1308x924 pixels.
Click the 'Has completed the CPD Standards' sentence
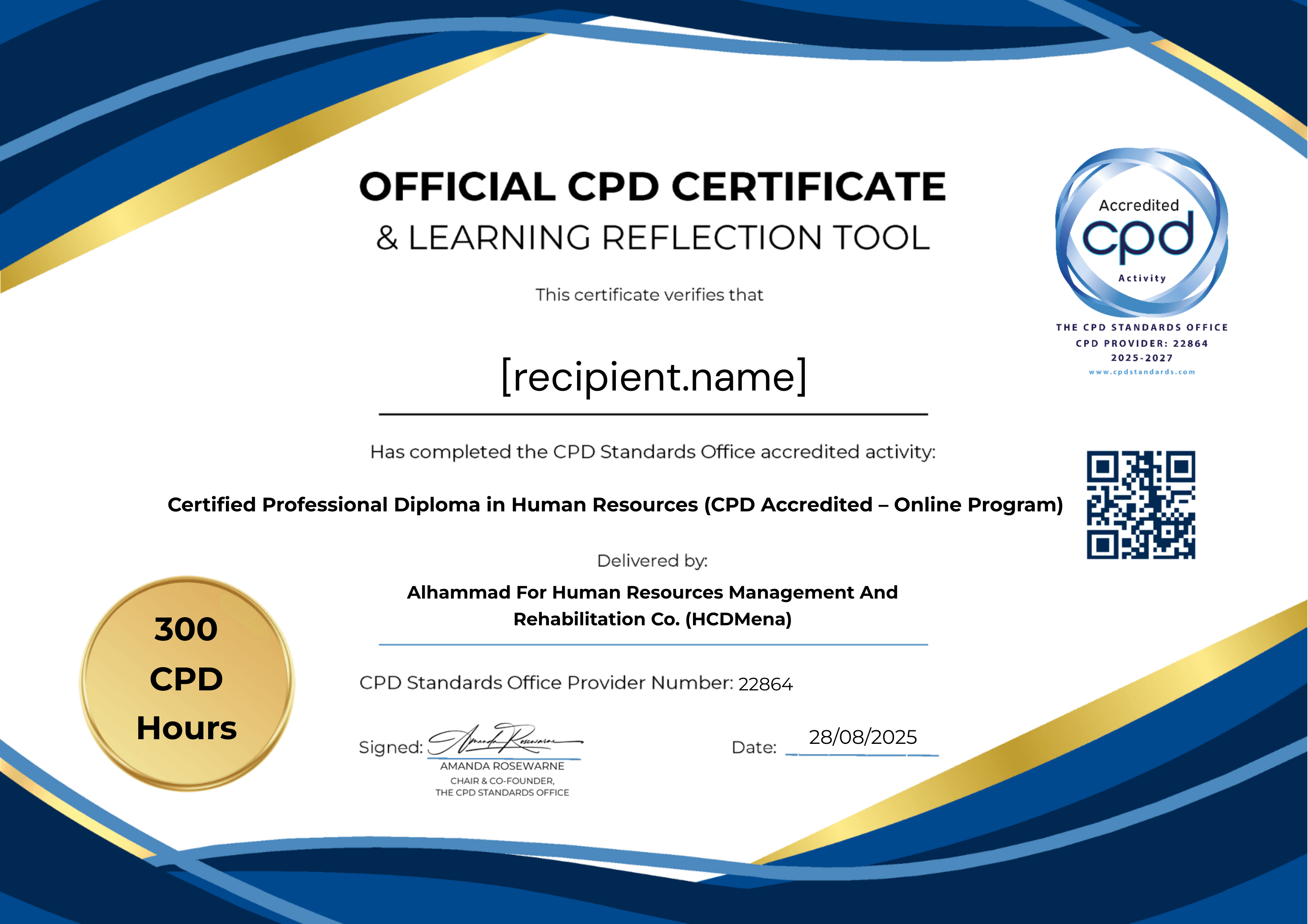click(x=652, y=452)
